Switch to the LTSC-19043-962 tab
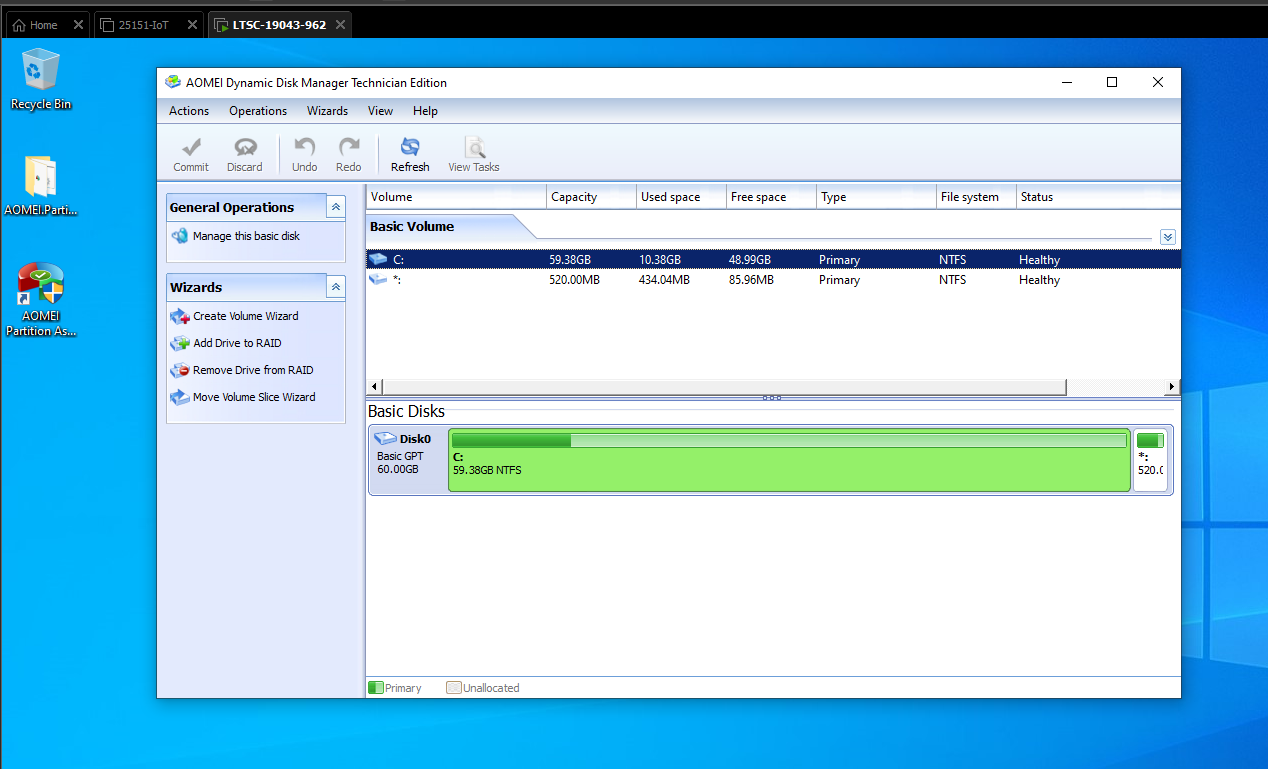 tap(279, 25)
